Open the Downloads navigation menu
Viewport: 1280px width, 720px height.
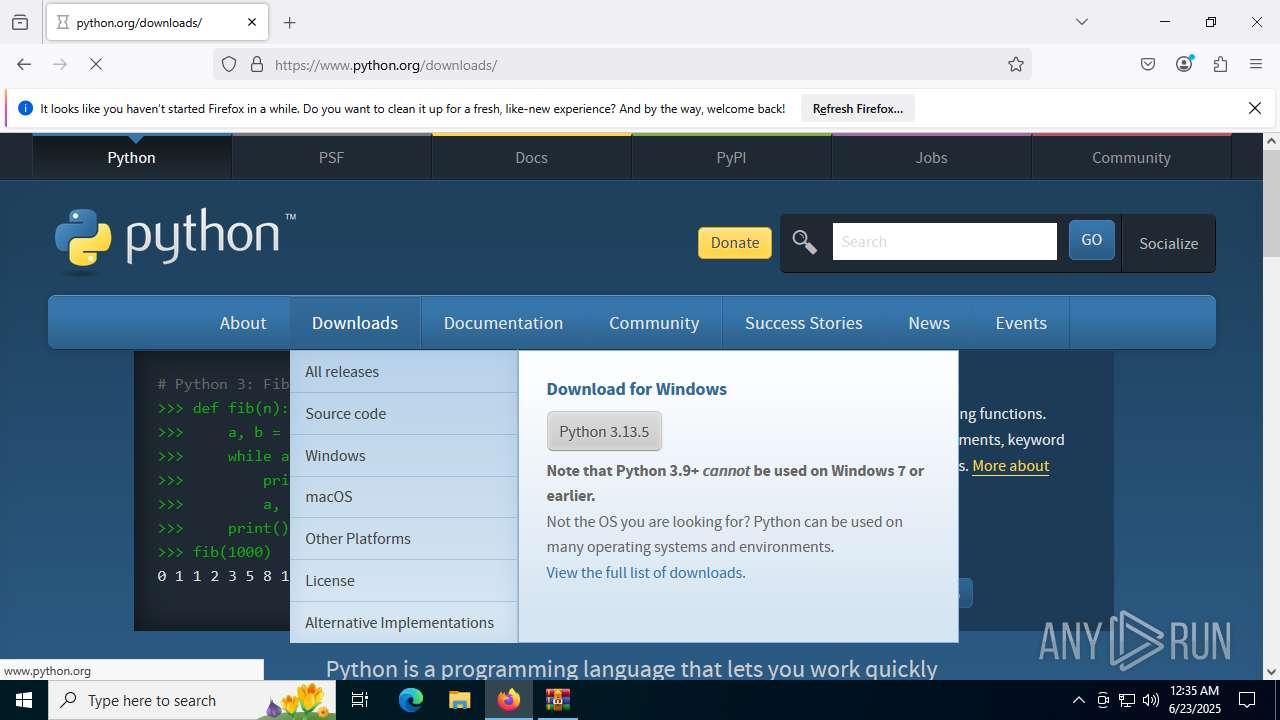pos(355,323)
